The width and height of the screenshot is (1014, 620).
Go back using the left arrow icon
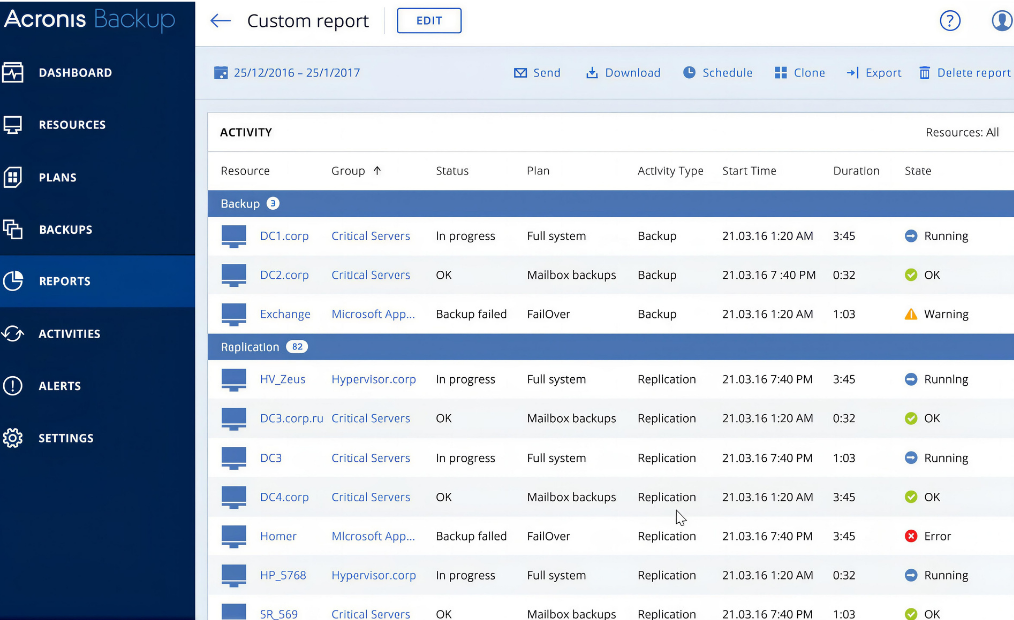click(221, 21)
